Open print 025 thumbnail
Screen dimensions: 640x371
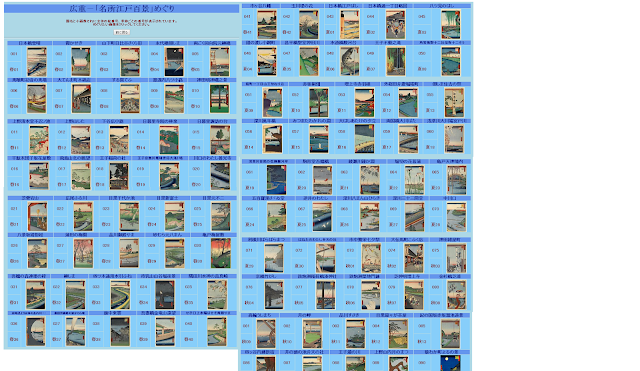coord(221,217)
